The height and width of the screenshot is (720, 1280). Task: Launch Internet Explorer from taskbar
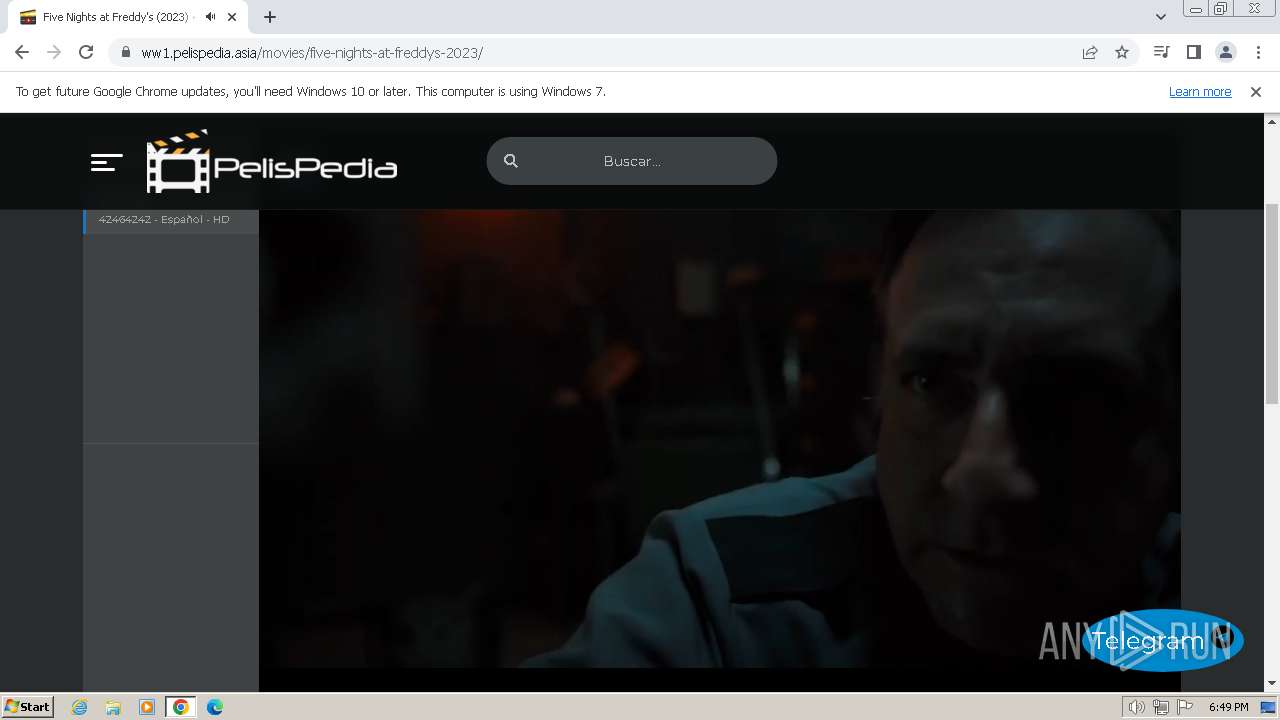click(79, 707)
